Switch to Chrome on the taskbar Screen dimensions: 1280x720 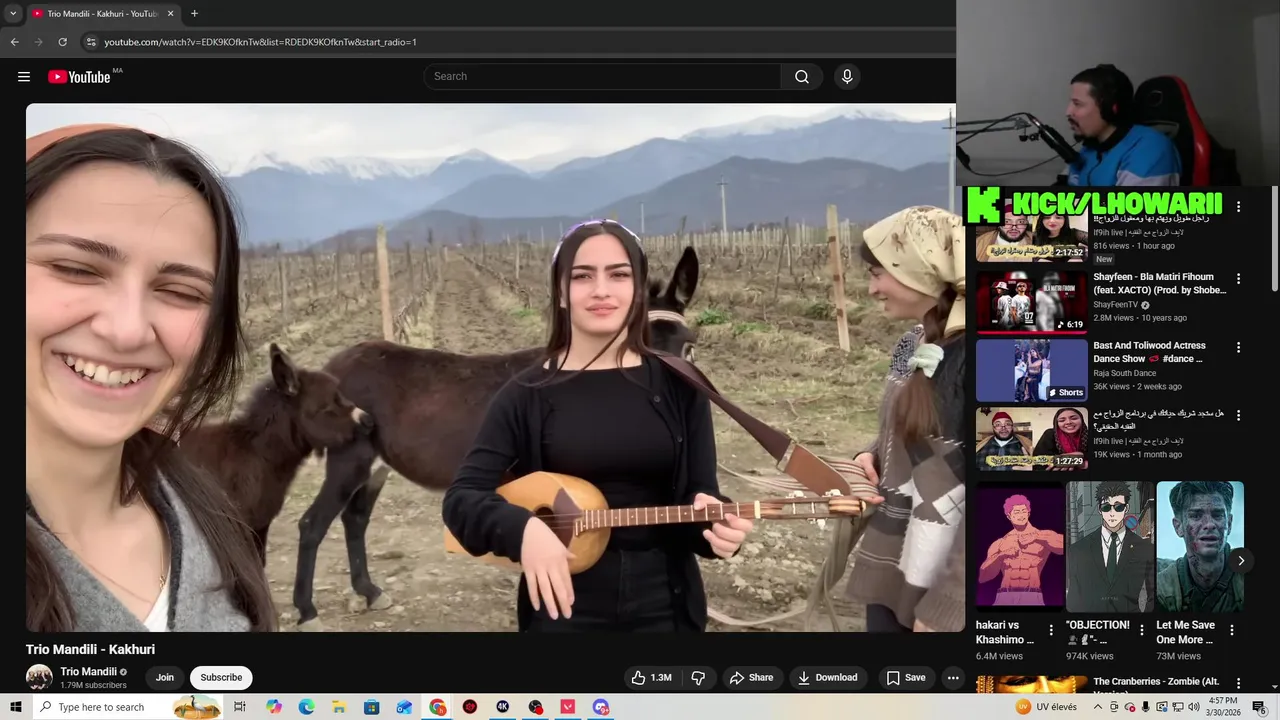(x=437, y=707)
